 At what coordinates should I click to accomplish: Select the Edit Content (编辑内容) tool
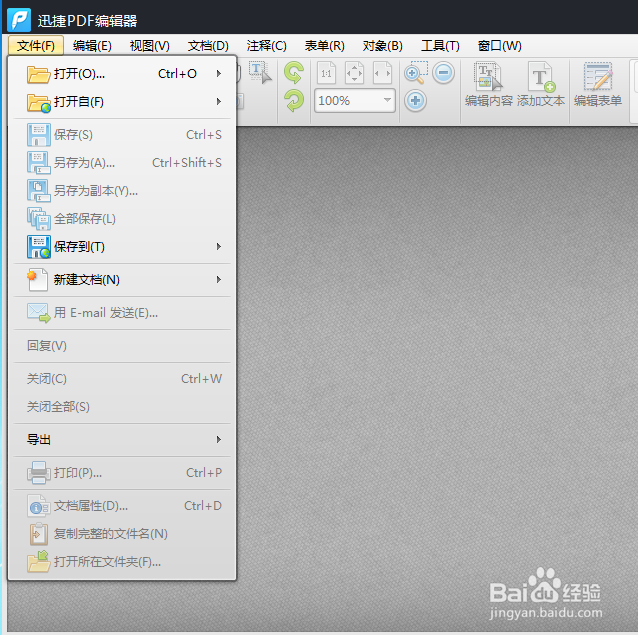(488, 84)
